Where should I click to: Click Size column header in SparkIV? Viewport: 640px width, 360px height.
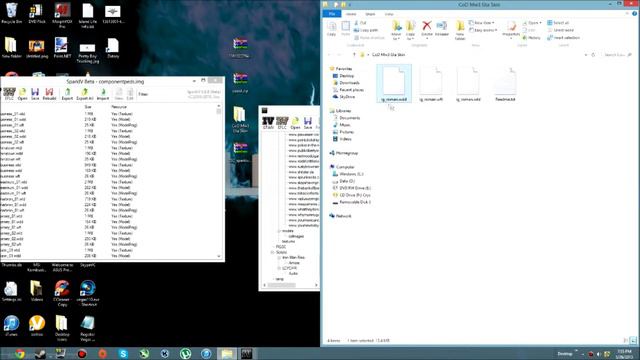88,107
